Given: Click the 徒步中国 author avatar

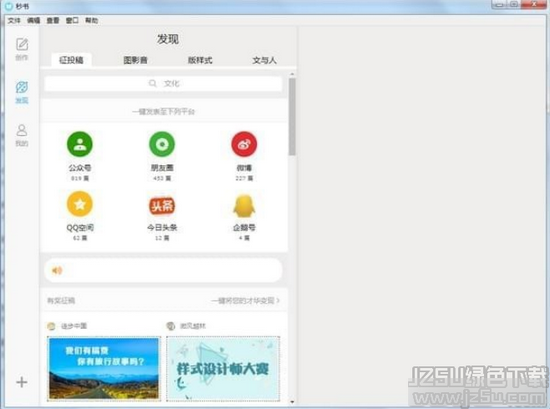Looking at the screenshot, I should point(51,326).
